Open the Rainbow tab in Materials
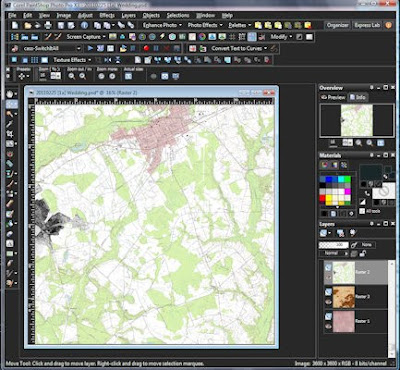The height and width of the screenshot is (370, 400). (334, 165)
